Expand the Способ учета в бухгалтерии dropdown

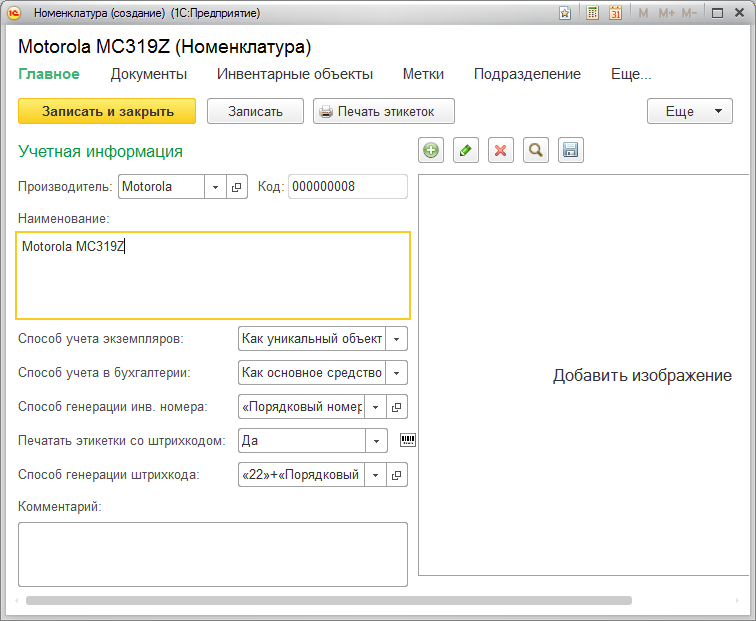click(397, 373)
